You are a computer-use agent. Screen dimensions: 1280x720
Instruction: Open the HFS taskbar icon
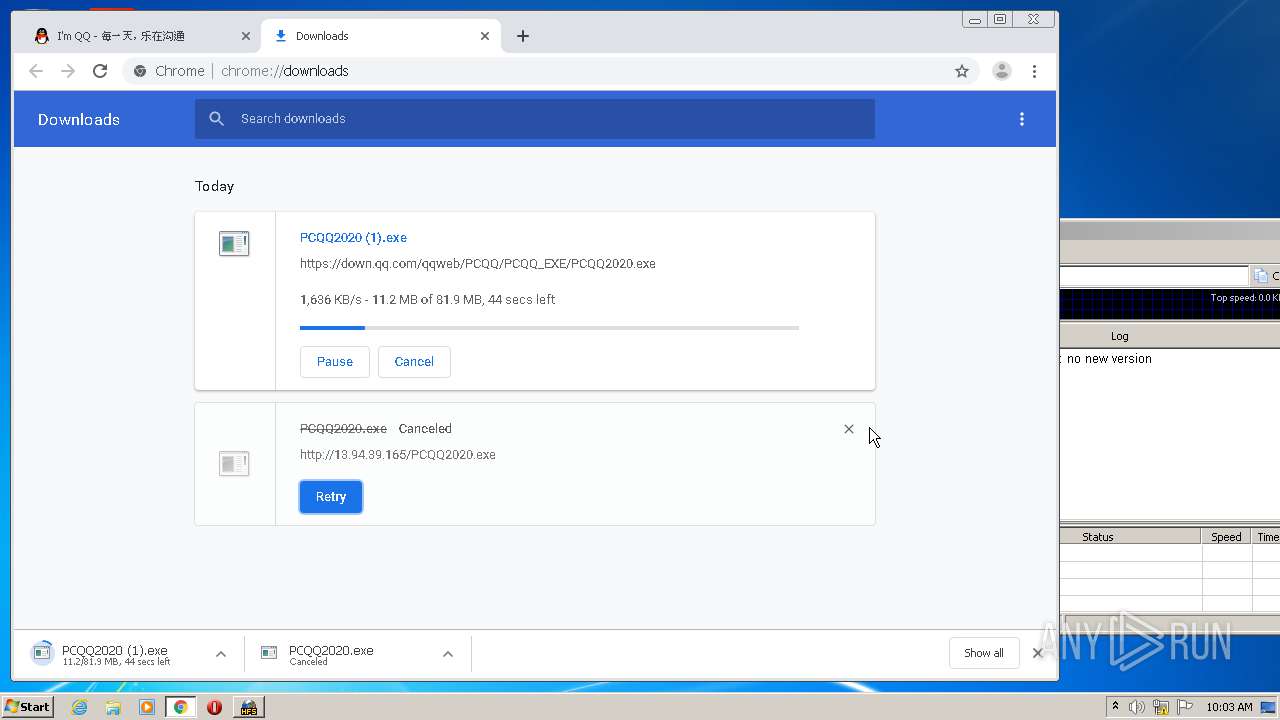[248, 707]
